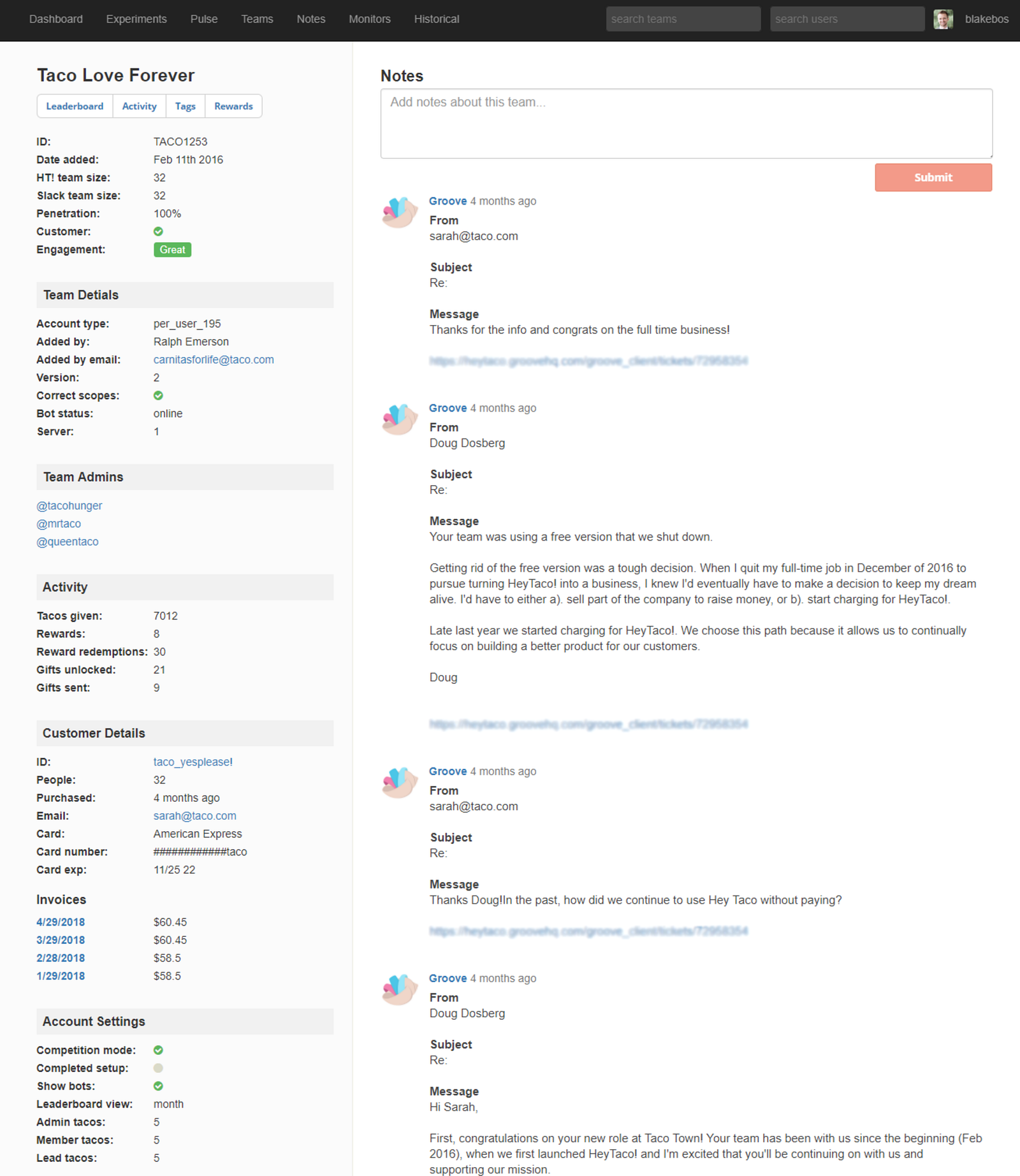The width and height of the screenshot is (1020, 1176).
Task: Click the Leaderboard view value month
Action: pos(168,1104)
